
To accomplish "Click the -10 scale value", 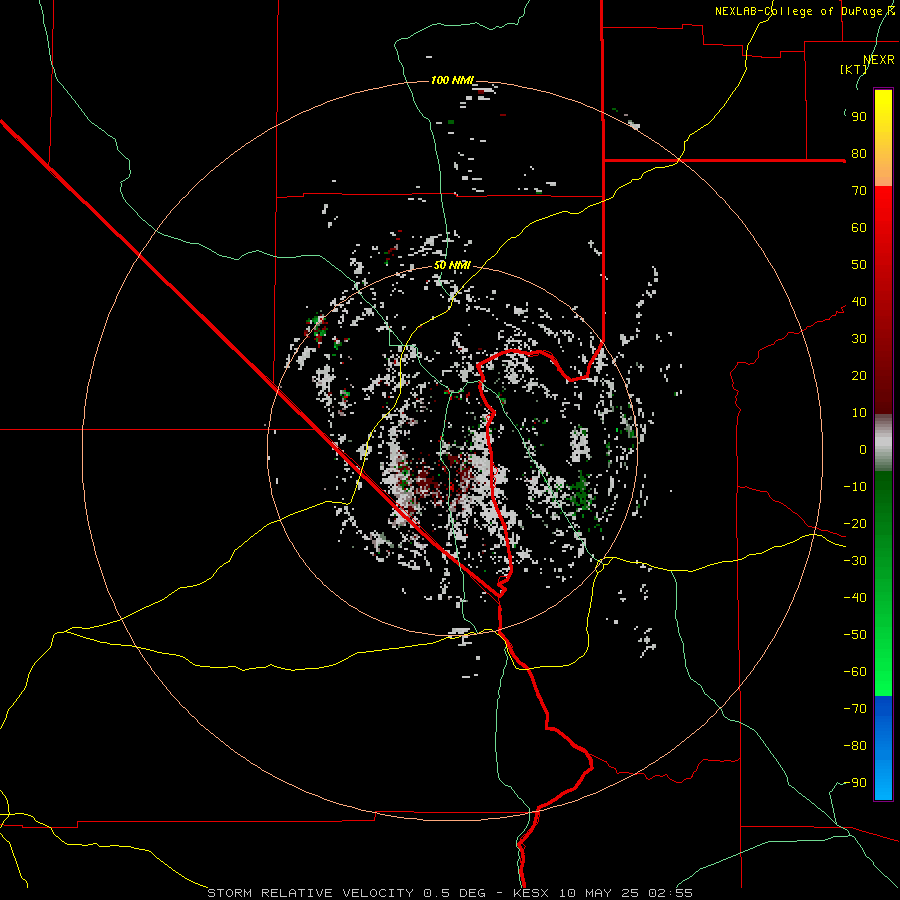I will pos(855,487).
